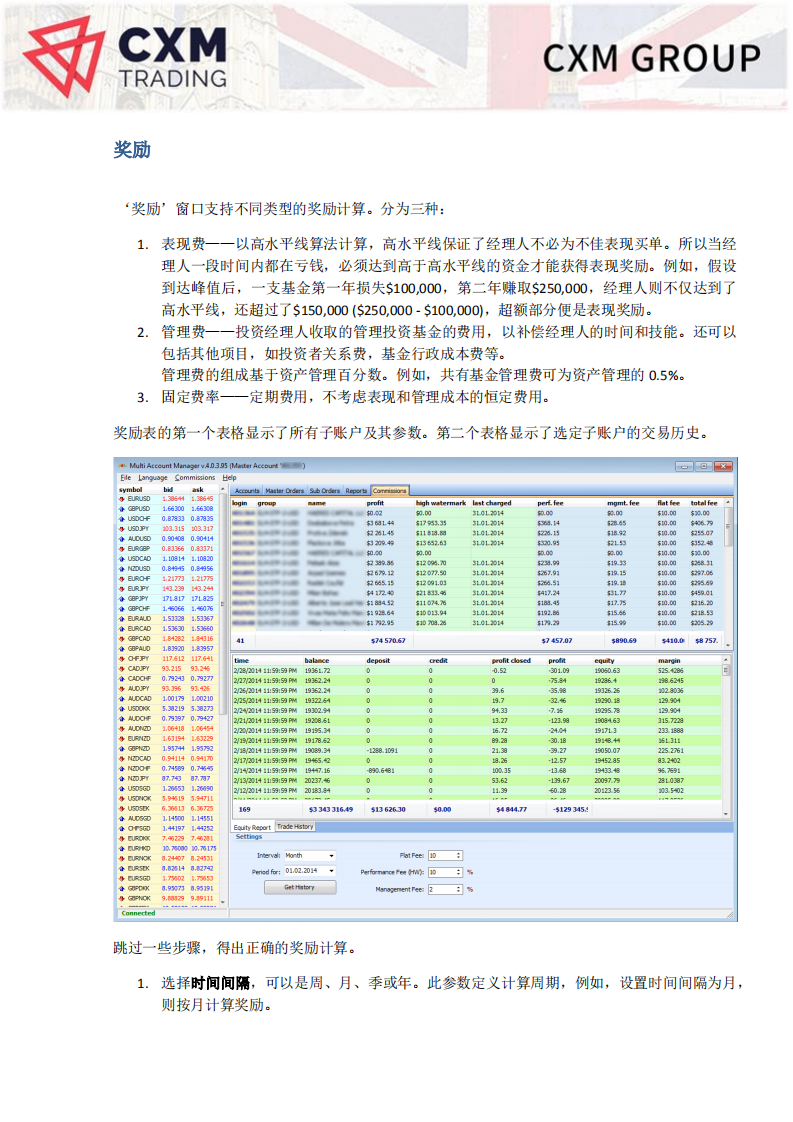Switch to the Accounts tab
793x1122 pixels.
click(247, 491)
